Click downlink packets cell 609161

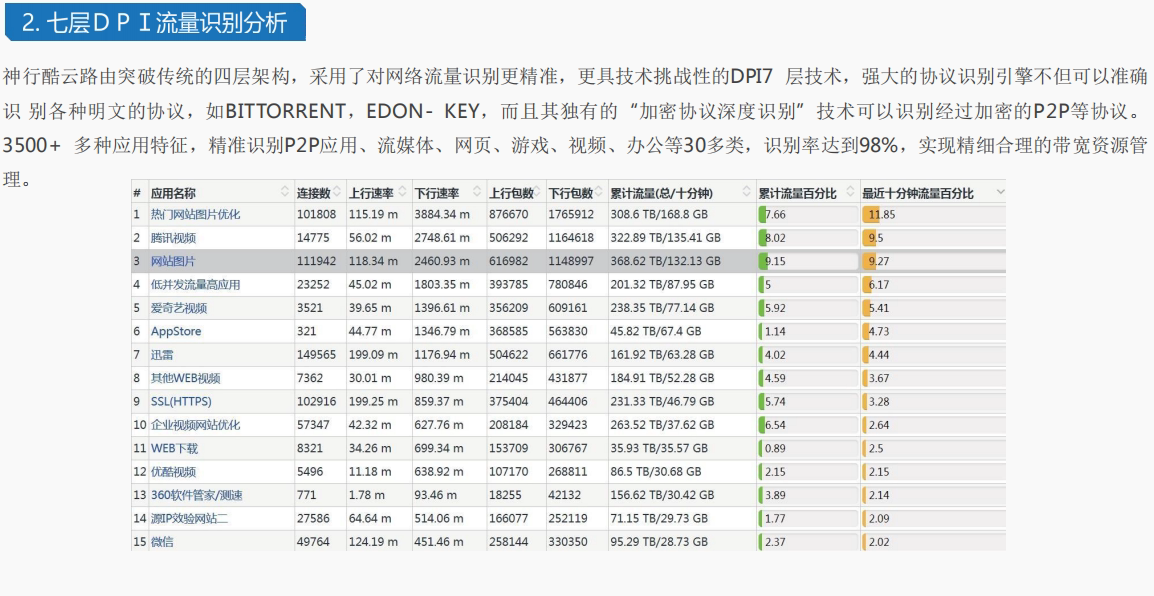click(x=568, y=308)
